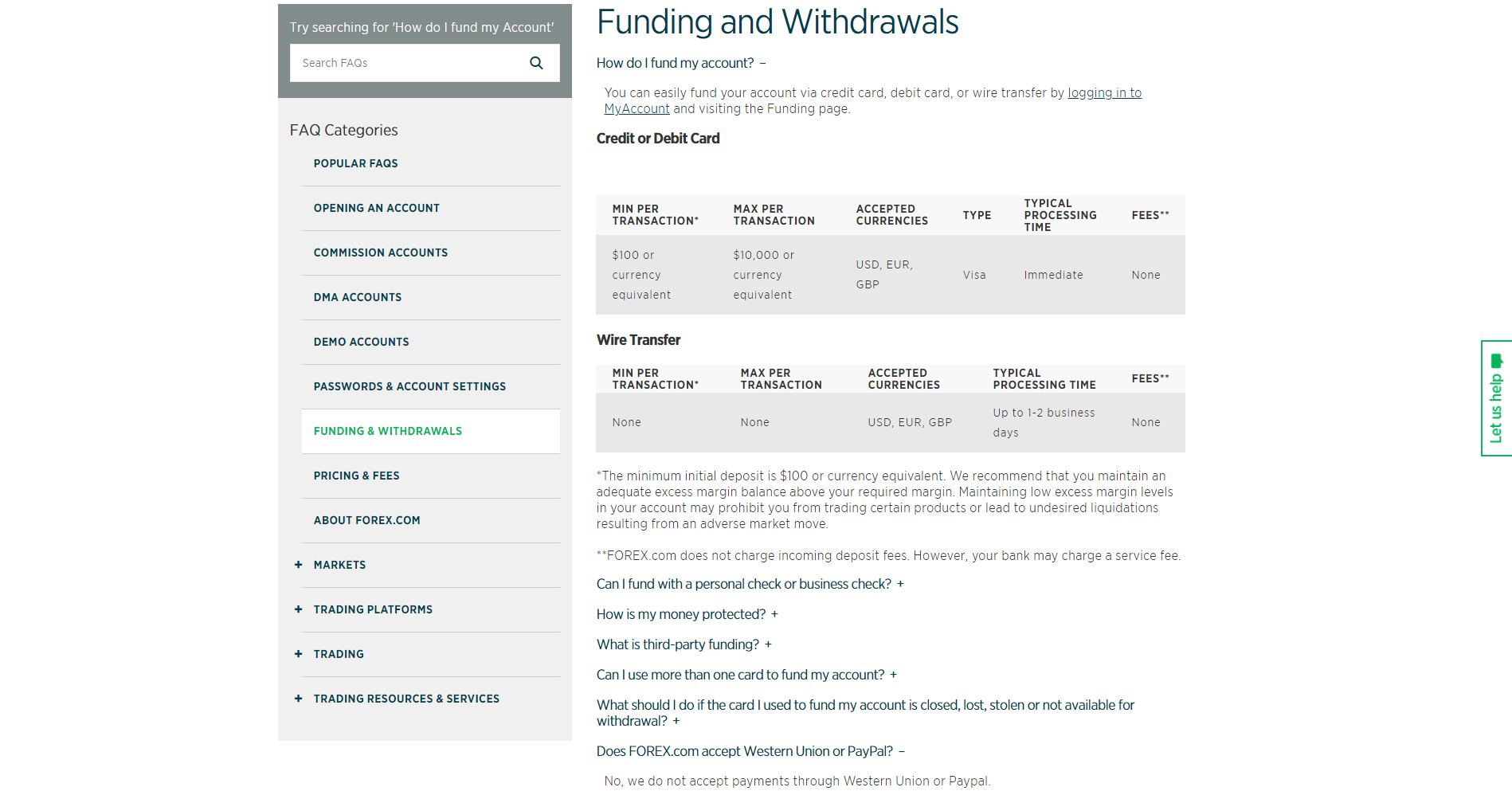Expand 'Can I use more than one card' question
The height and width of the screenshot is (795, 1512).
[746, 675]
